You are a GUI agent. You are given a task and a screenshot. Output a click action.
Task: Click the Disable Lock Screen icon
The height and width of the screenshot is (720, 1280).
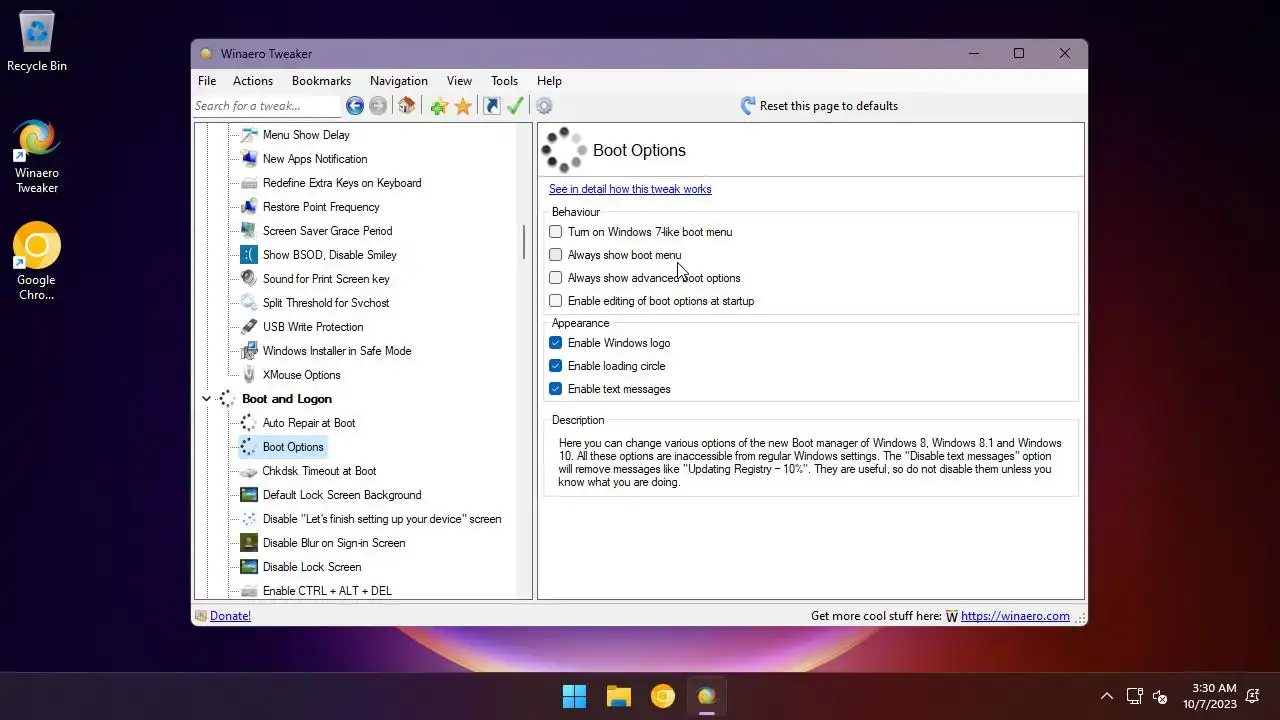tap(249, 567)
